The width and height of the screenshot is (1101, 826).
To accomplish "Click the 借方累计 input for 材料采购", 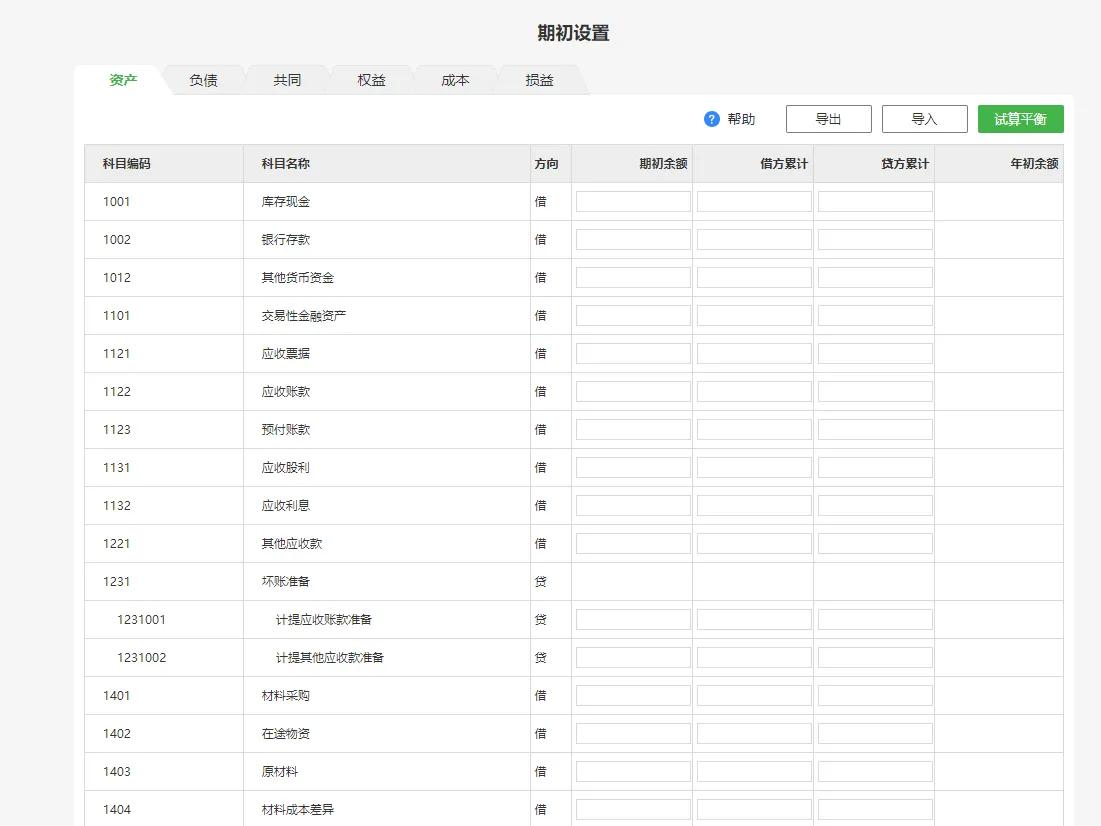I will click(x=754, y=694).
